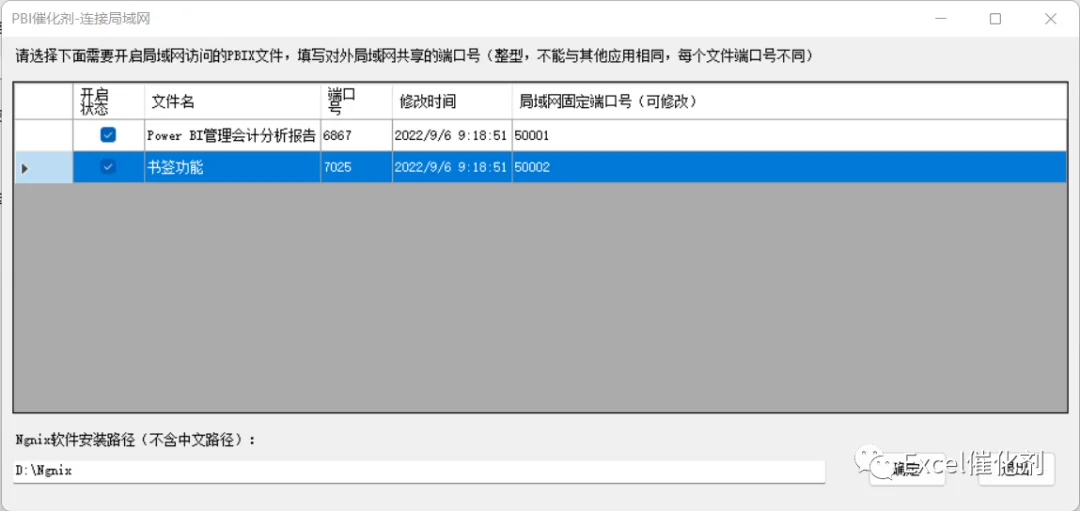Image resolution: width=1080 pixels, height=511 pixels.
Task: Click the 修改时间 column header
Action: coord(452,101)
